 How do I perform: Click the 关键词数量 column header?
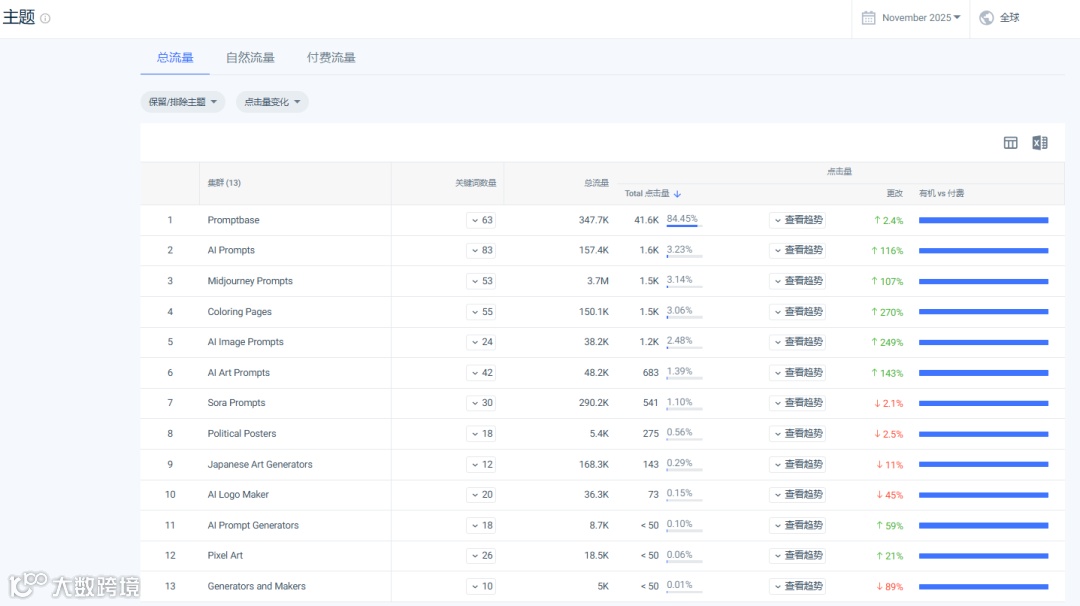click(475, 183)
